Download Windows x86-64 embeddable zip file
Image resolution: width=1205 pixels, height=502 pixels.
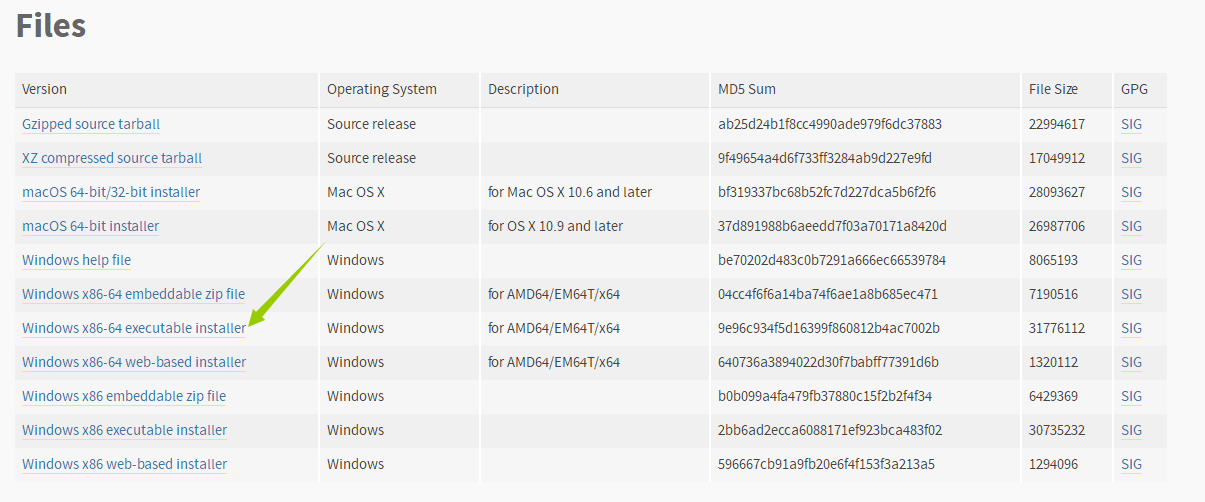click(133, 294)
